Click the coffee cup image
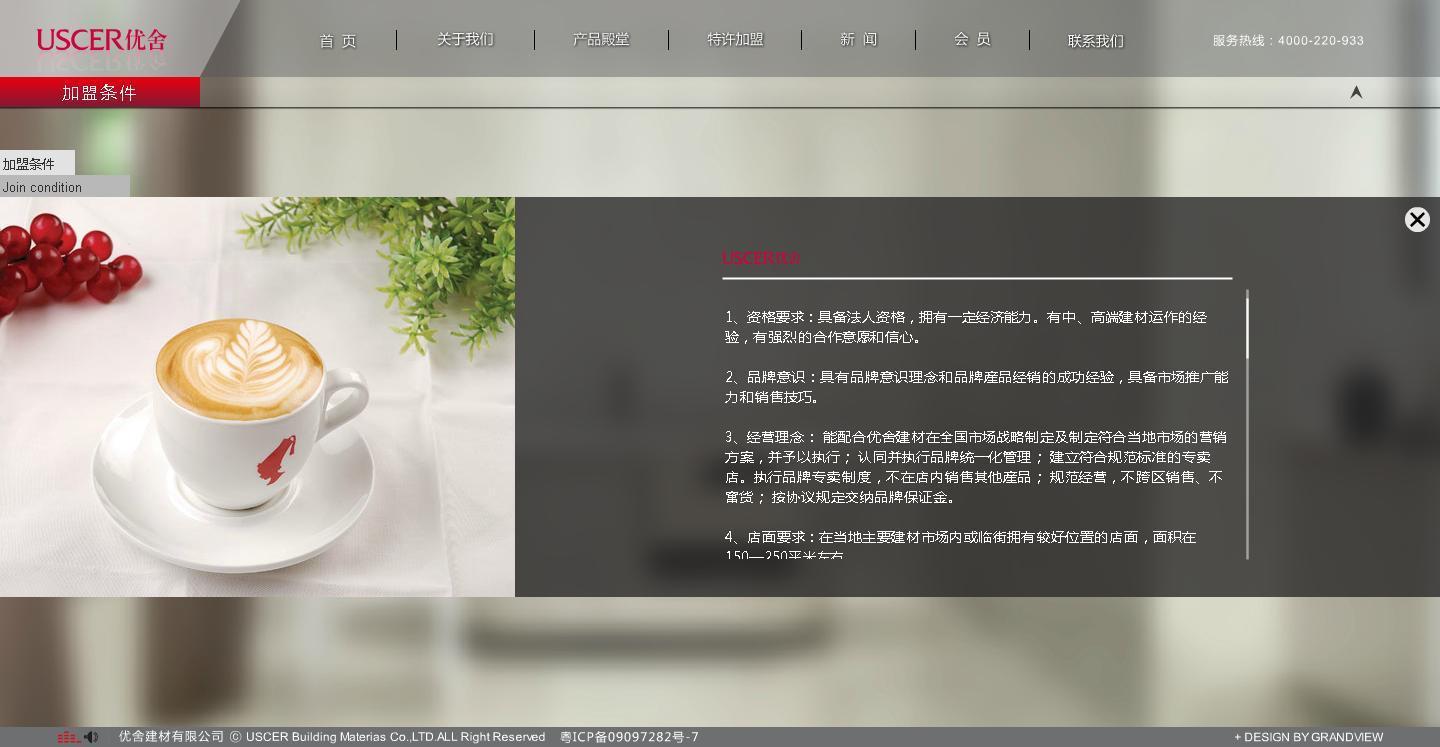Screen dimensions: 1440x747 click(257, 397)
